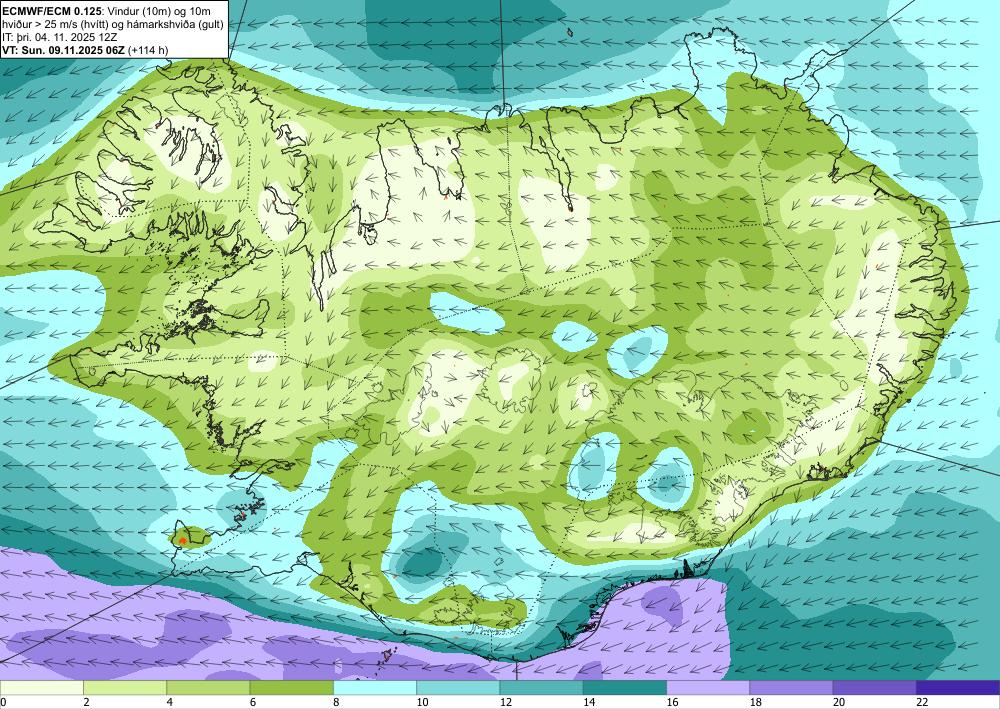
Task: Click the light green 2–4 m/s legend swatch
Action: [x=125, y=688]
